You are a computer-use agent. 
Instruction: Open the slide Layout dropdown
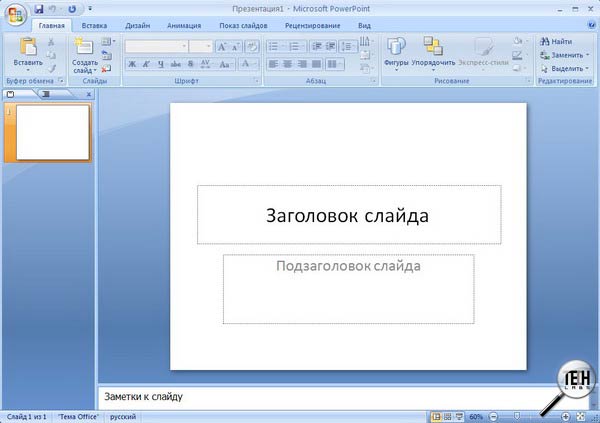(x=108, y=41)
